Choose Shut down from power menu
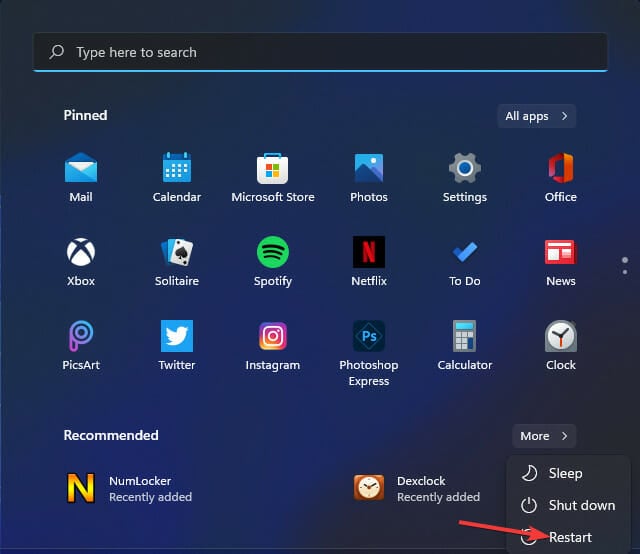This screenshot has width=640, height=554. pos(568,505)
